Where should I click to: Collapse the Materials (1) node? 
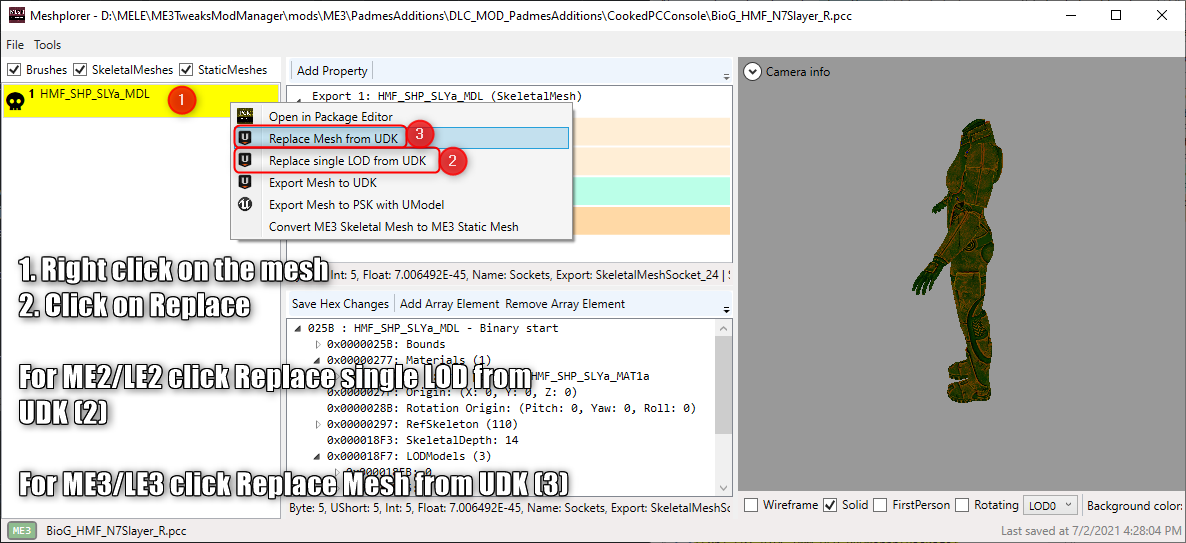point(318,360)
